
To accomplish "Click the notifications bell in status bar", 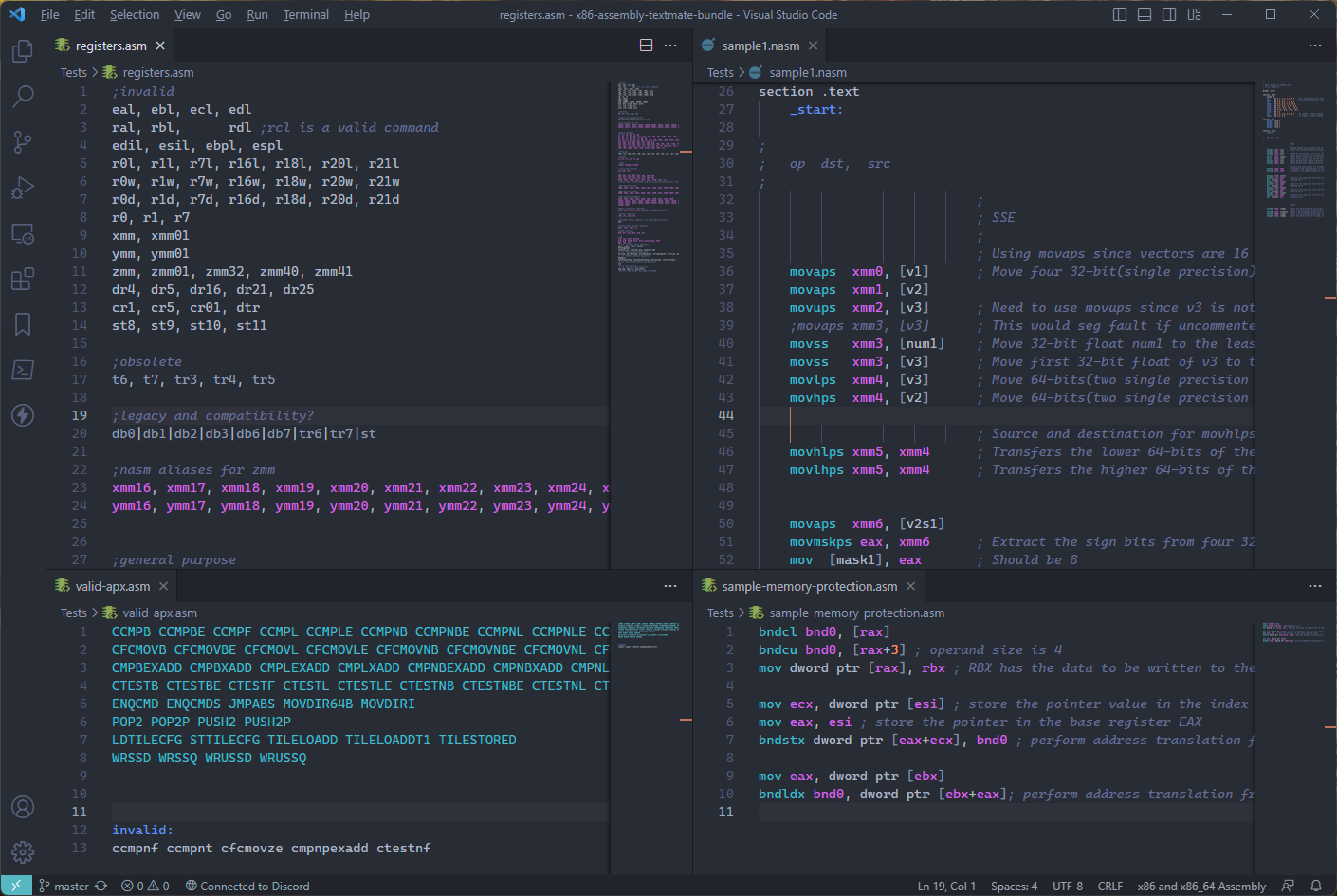I will click(x=1316, y=886).
